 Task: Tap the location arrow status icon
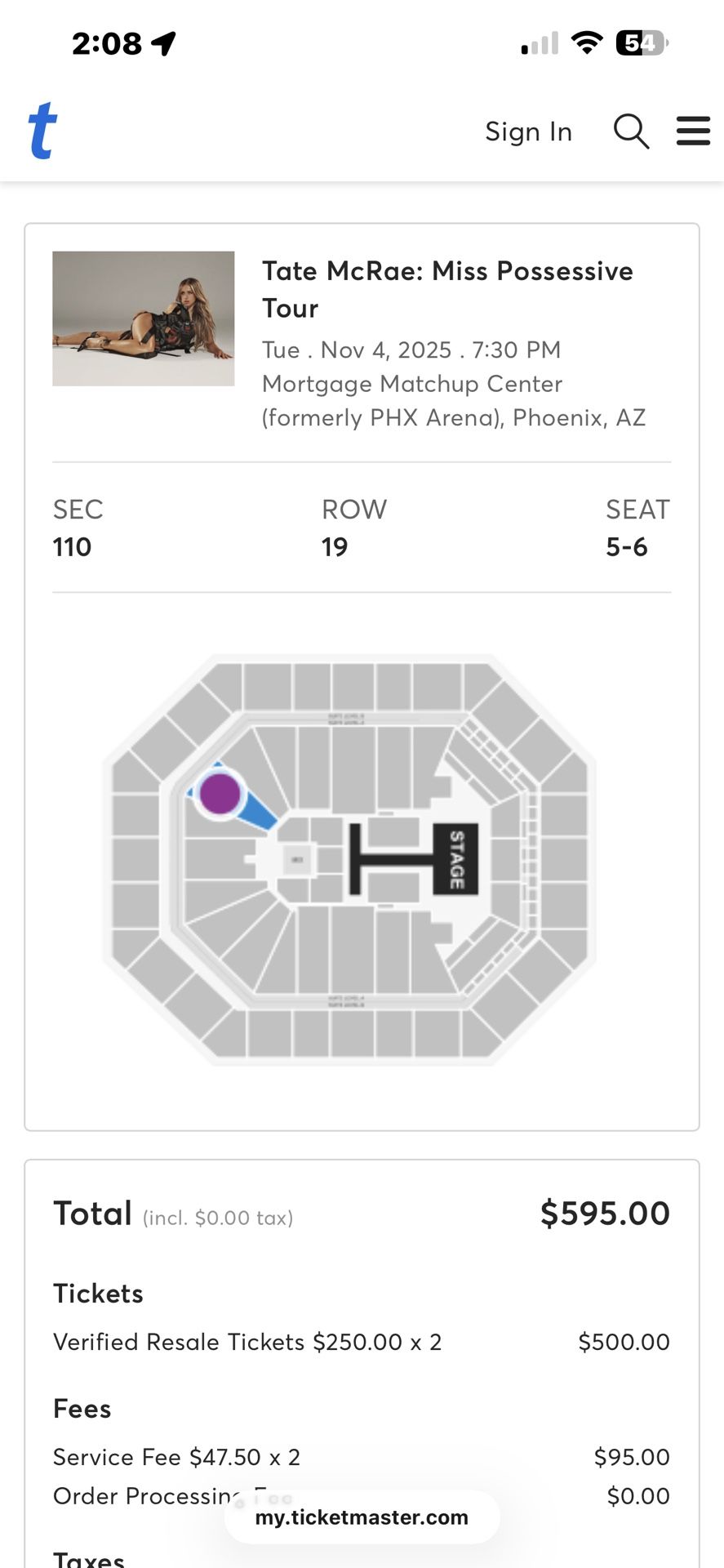[x=164, y=42]
